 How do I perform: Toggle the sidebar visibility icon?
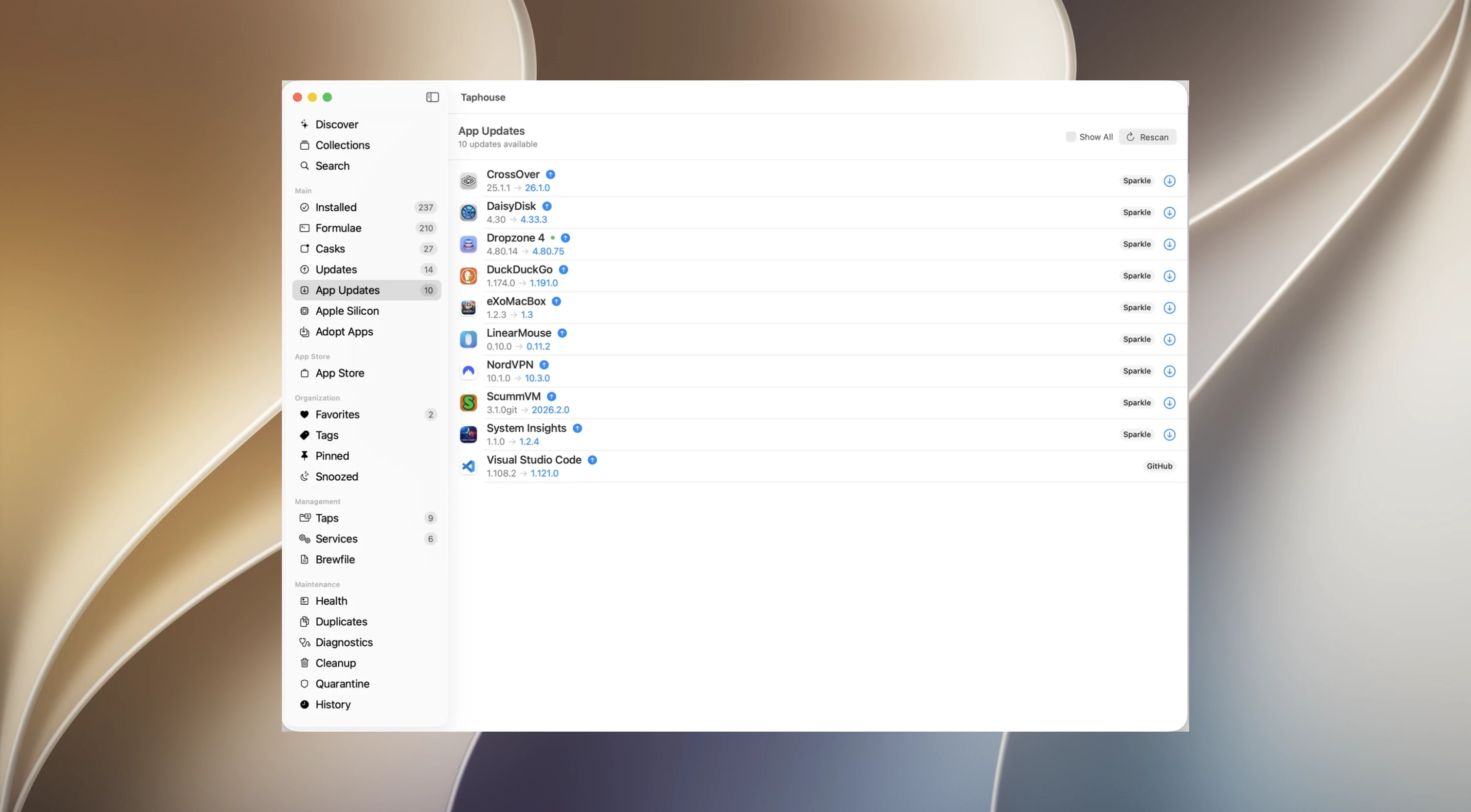point(432,97)
